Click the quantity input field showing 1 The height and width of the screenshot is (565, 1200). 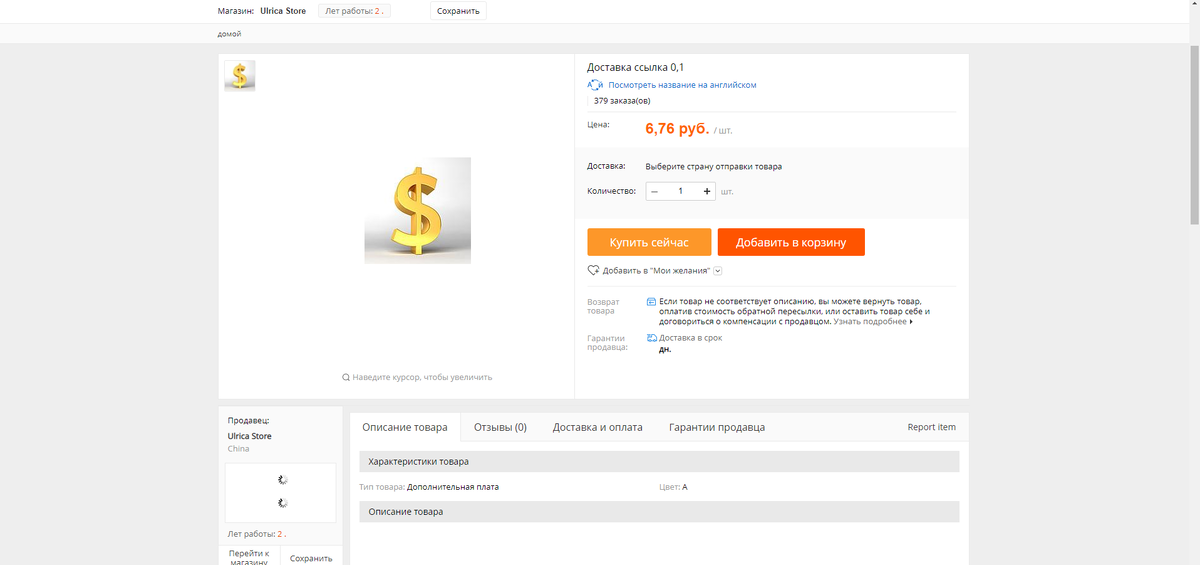681,191
